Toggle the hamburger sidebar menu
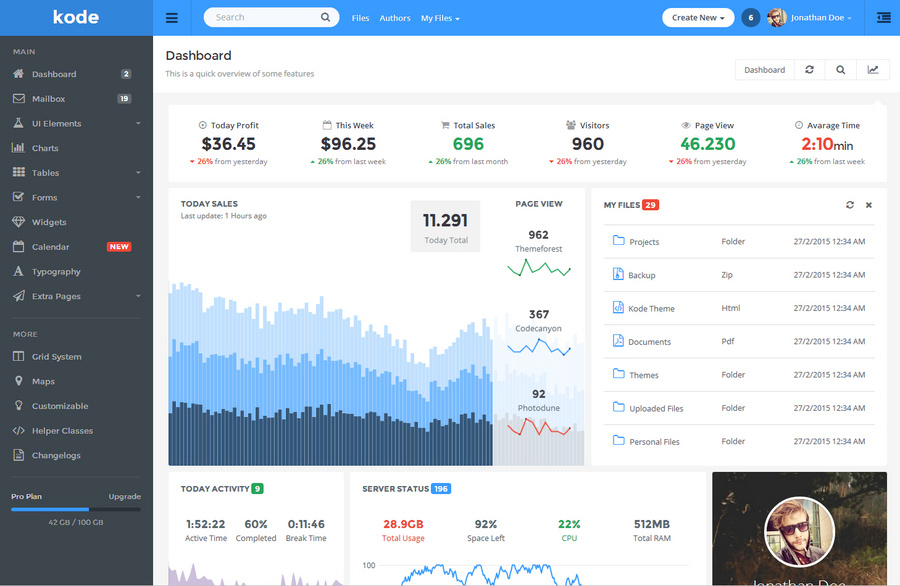Image resolution: width=900 pixels, height=586 pixels. click(x=172, y=18)
